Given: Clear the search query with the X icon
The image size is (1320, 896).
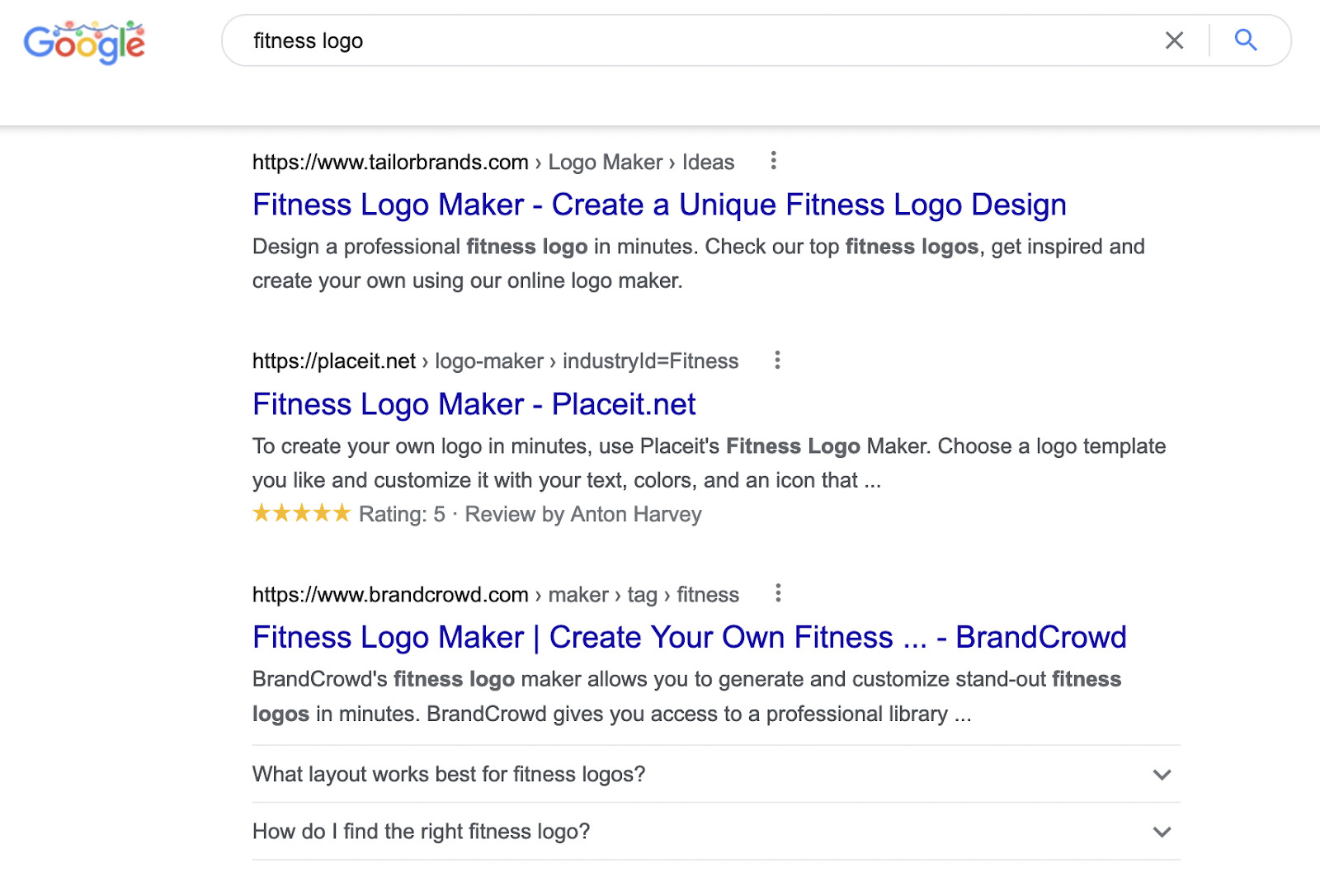Looking at the screenshot, I should 1174,40.
